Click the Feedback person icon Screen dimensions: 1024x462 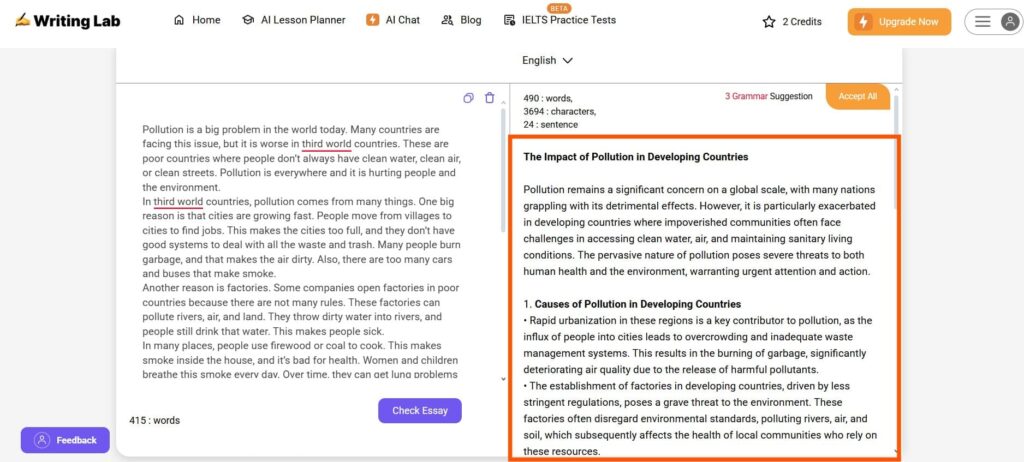coord(42,440)
